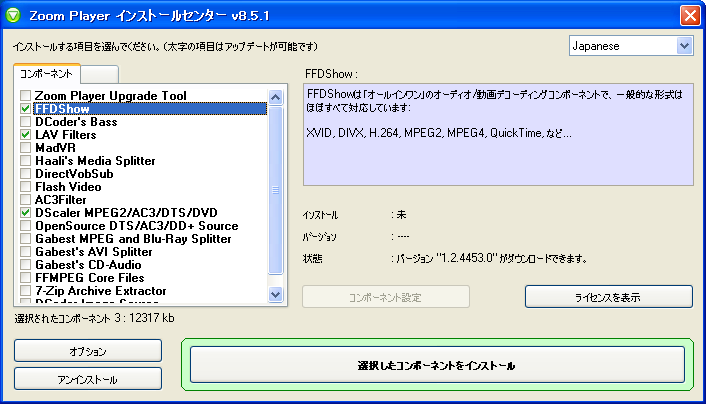Viewport: 706px width, 404px height.
Task: Tick the MadVR checkbox
Action: click(26, 148)
